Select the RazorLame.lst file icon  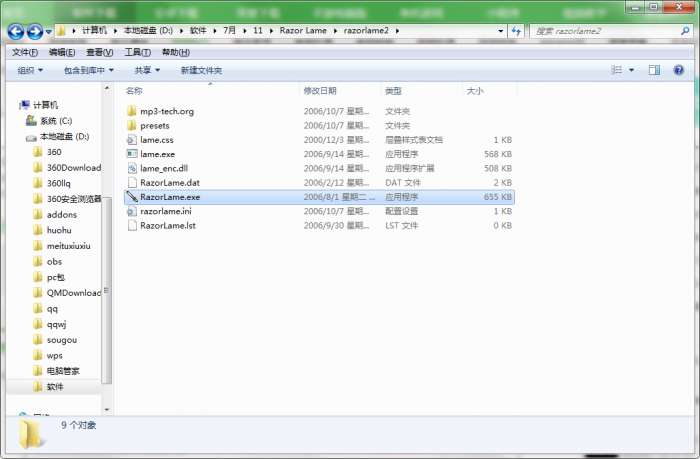coord(132,225)
